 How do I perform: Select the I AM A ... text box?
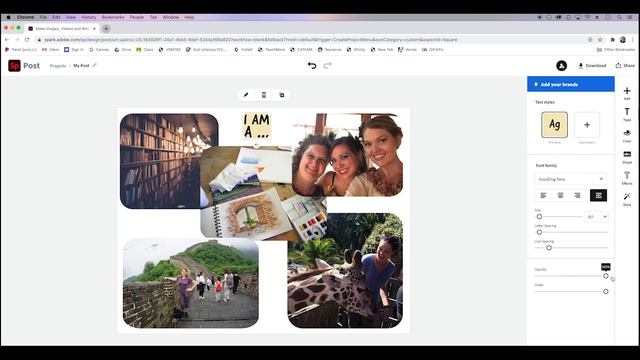coord(256,126)
